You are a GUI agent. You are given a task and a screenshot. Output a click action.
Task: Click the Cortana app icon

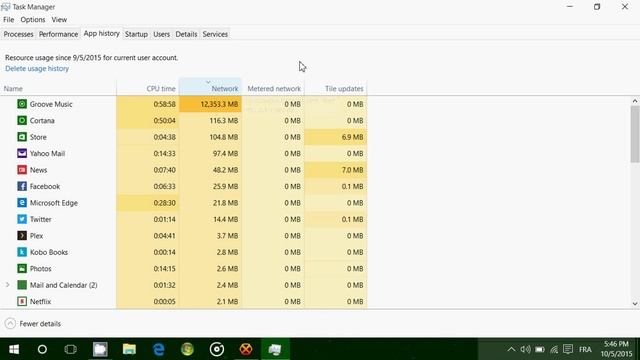coord(22,120)
